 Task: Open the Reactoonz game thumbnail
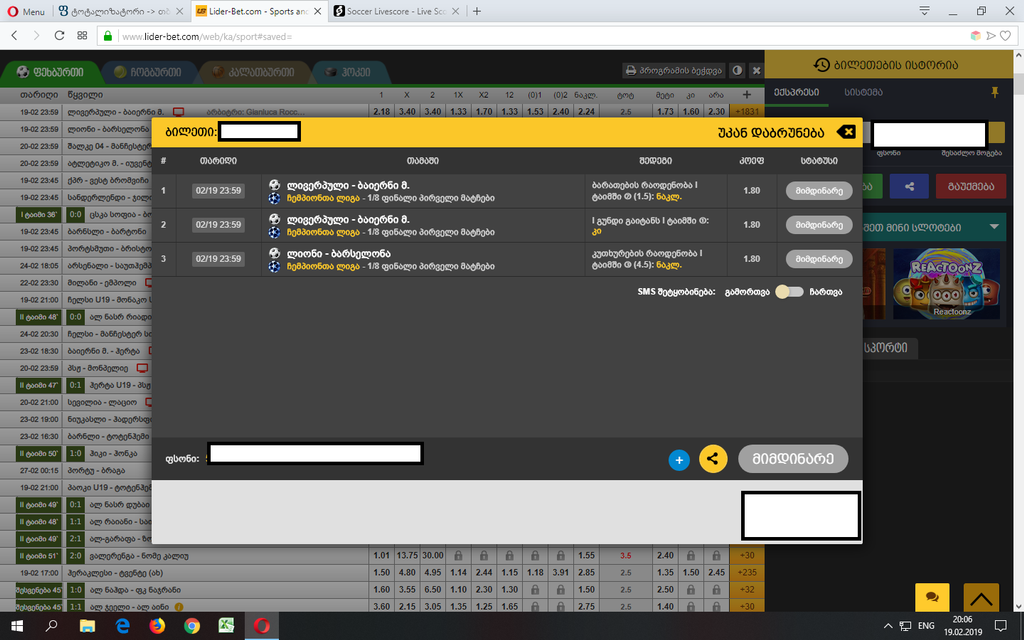point(946,284)
